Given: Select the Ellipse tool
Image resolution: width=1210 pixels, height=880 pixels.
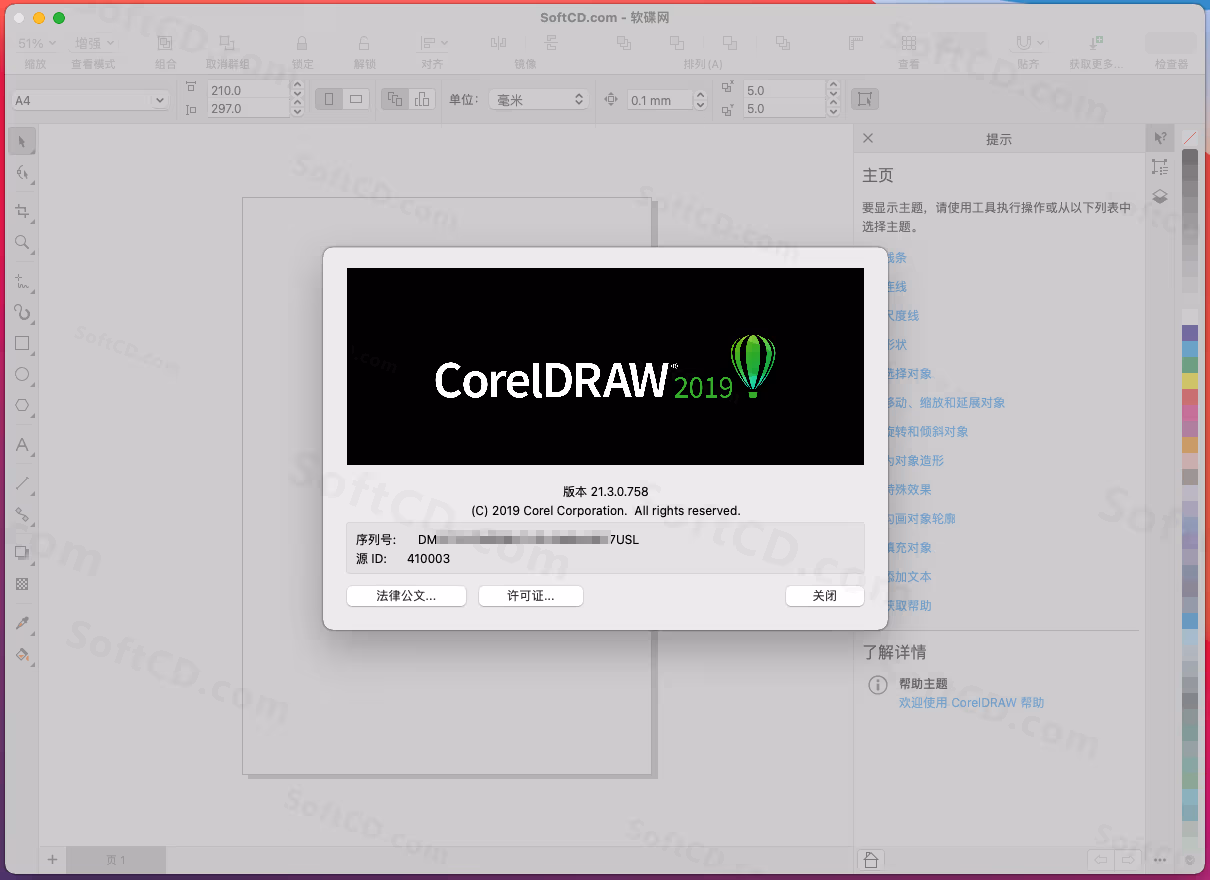Looking at the screenshot, I should point(22,374).
